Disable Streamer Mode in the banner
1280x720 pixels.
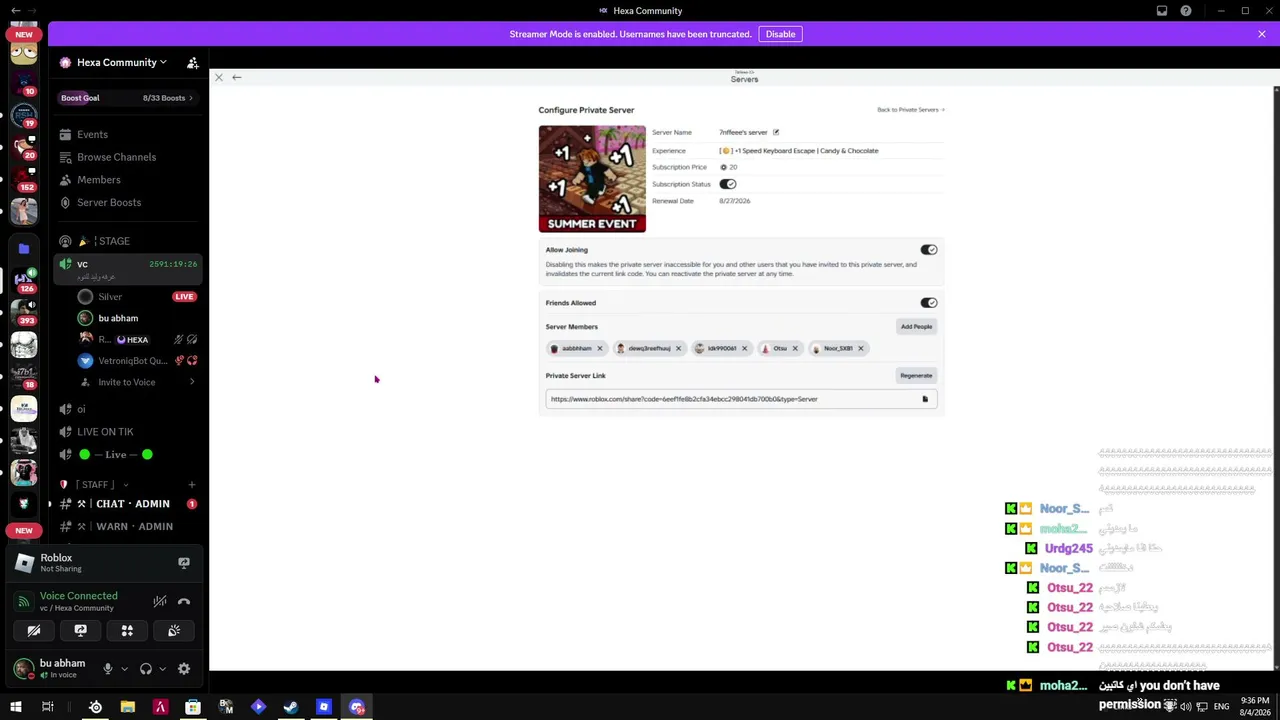(x=780, y=34)
